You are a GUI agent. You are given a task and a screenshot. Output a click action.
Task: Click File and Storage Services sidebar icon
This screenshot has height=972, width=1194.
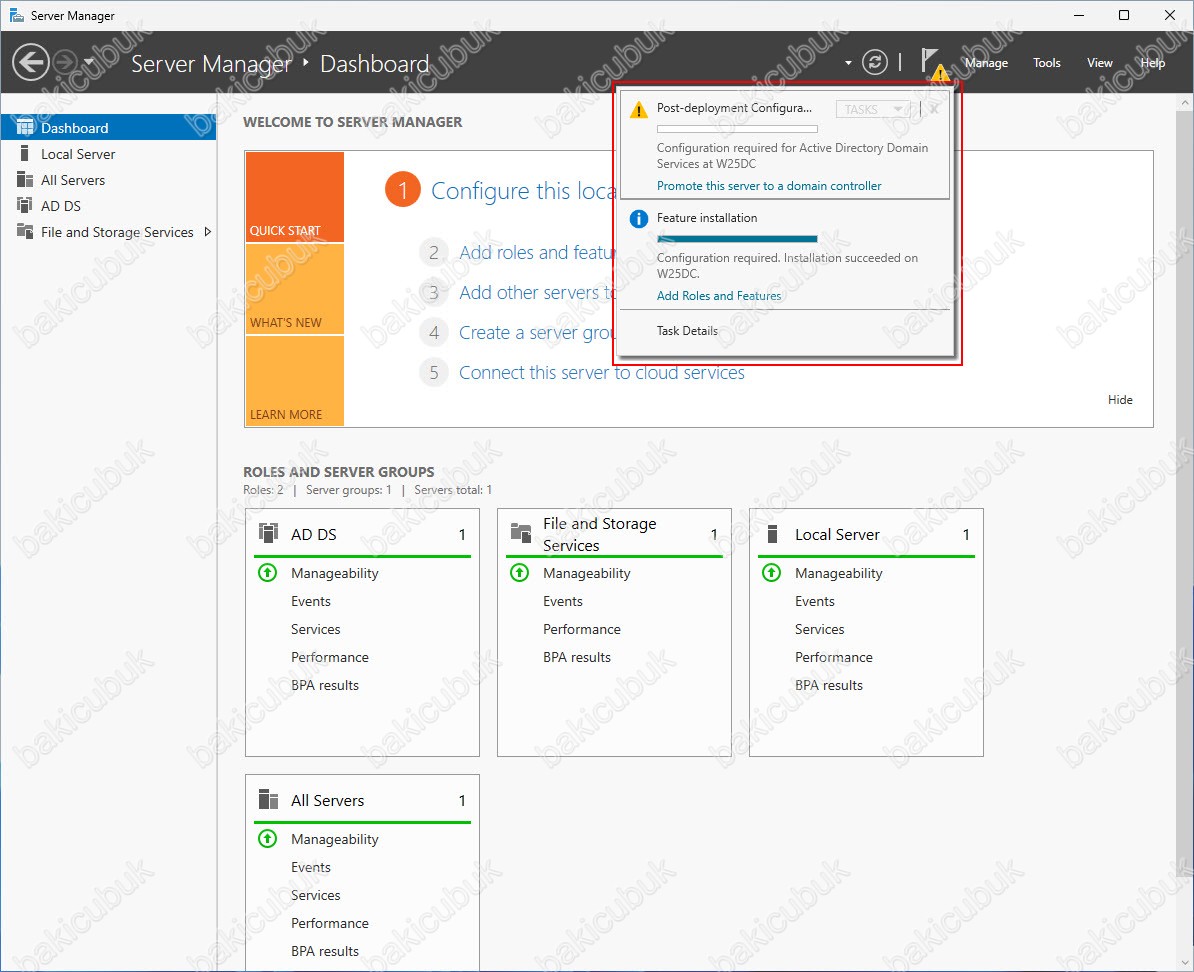pyautogui.click(x=25, y=231)
